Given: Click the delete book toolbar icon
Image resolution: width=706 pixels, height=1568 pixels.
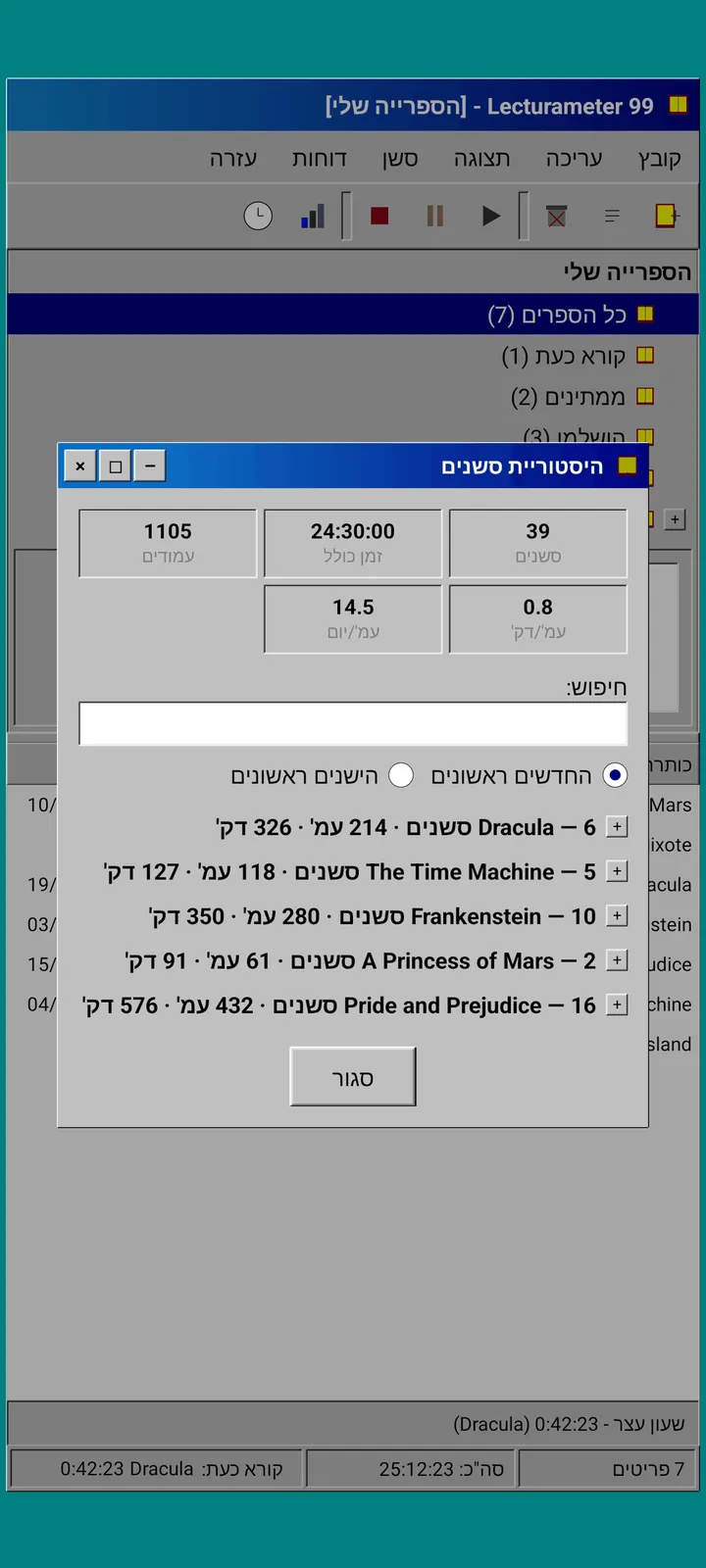Looking at the screenshot, I should [x=557, y=216].
